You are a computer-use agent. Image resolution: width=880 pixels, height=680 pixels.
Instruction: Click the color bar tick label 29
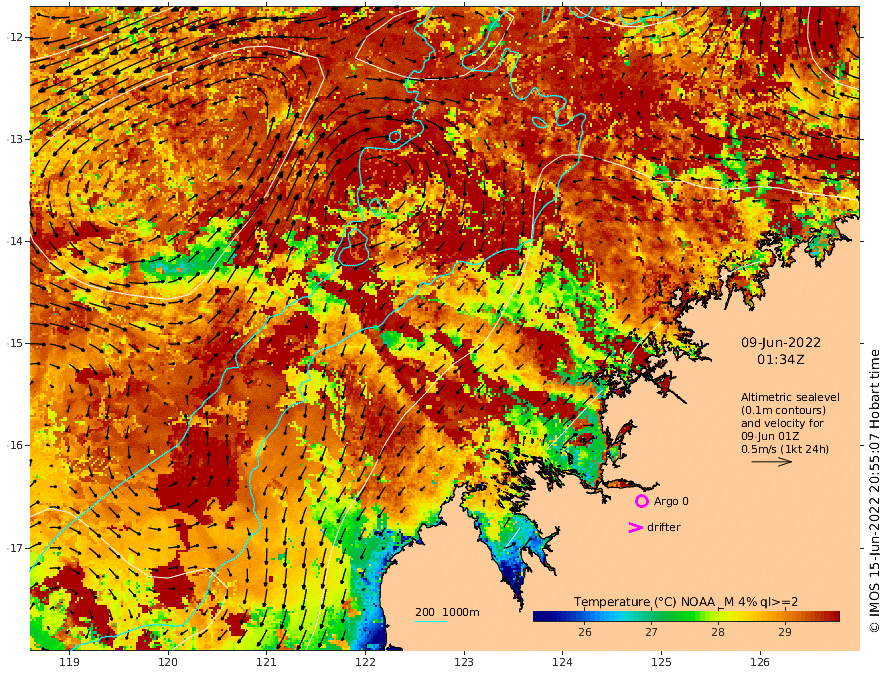tap(785, 632)
